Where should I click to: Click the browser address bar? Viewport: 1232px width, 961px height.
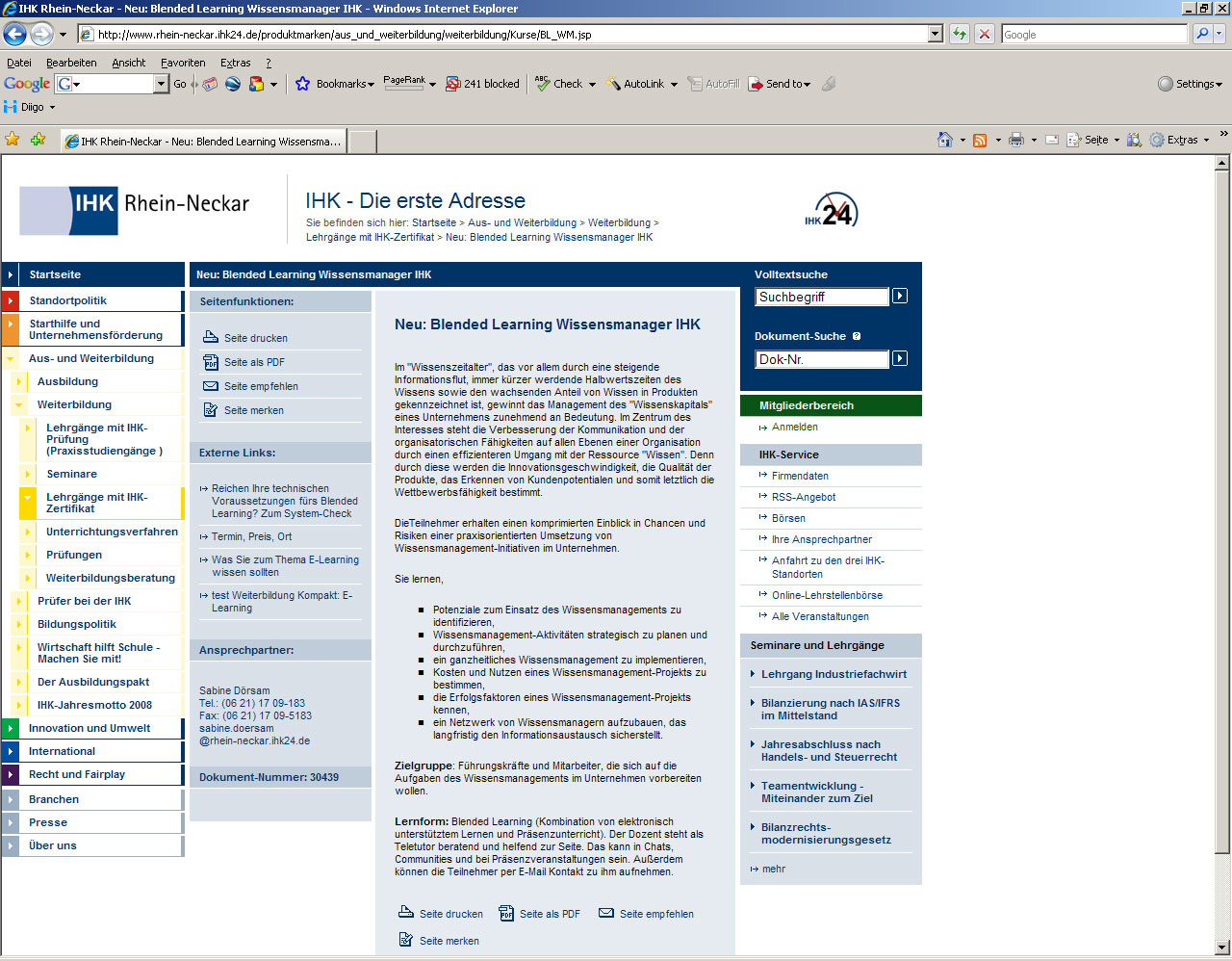pyautogui.click(x=510, y=34)
